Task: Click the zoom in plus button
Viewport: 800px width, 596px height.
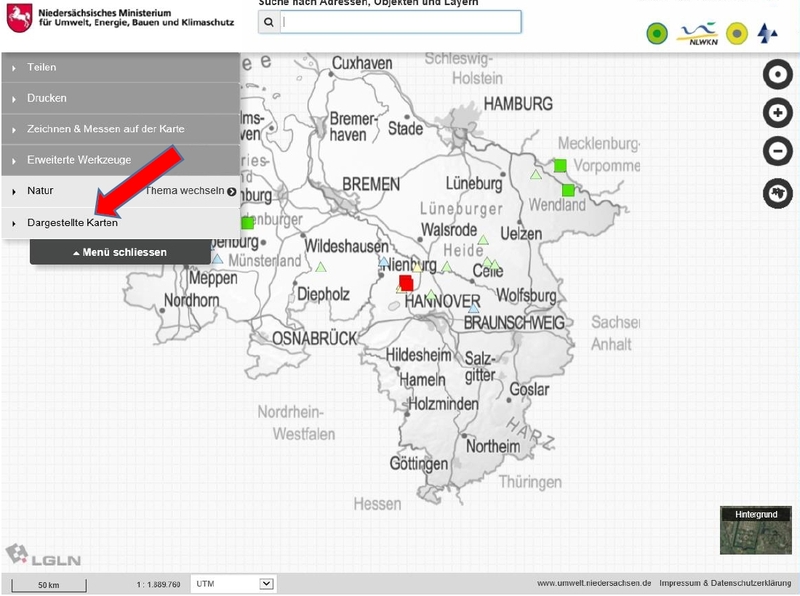Action: (777, 113)
